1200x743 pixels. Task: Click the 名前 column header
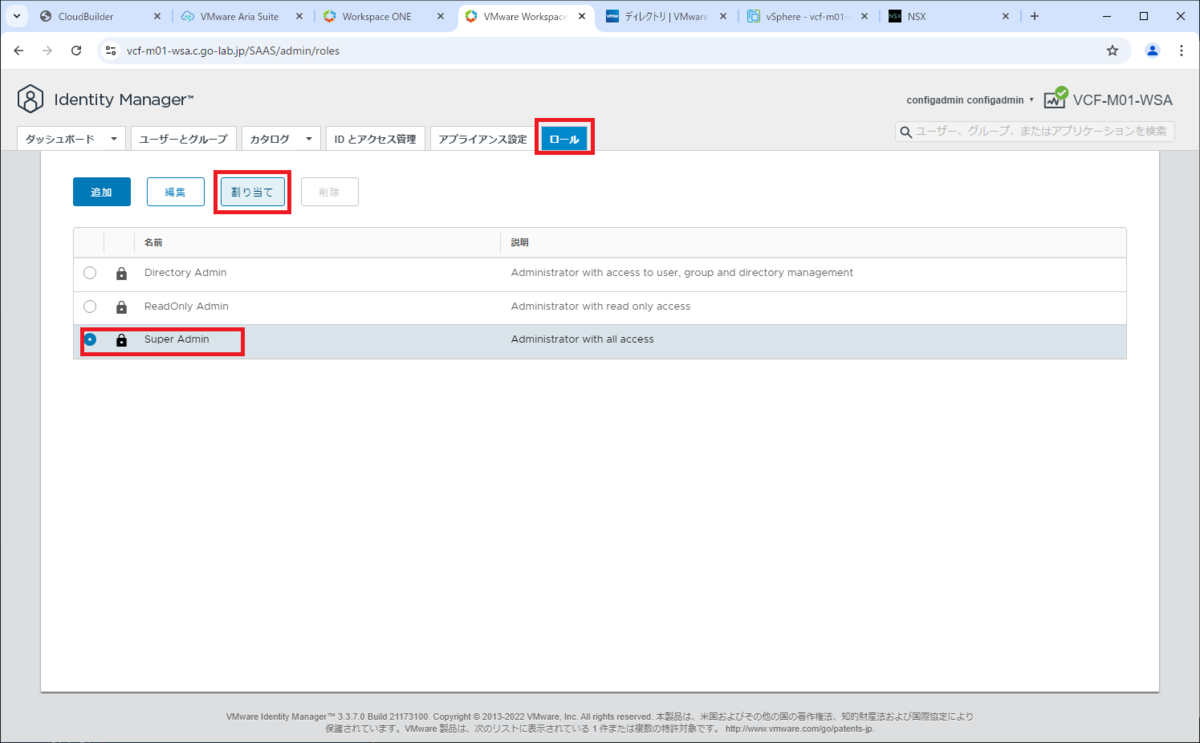click(154, 242)
